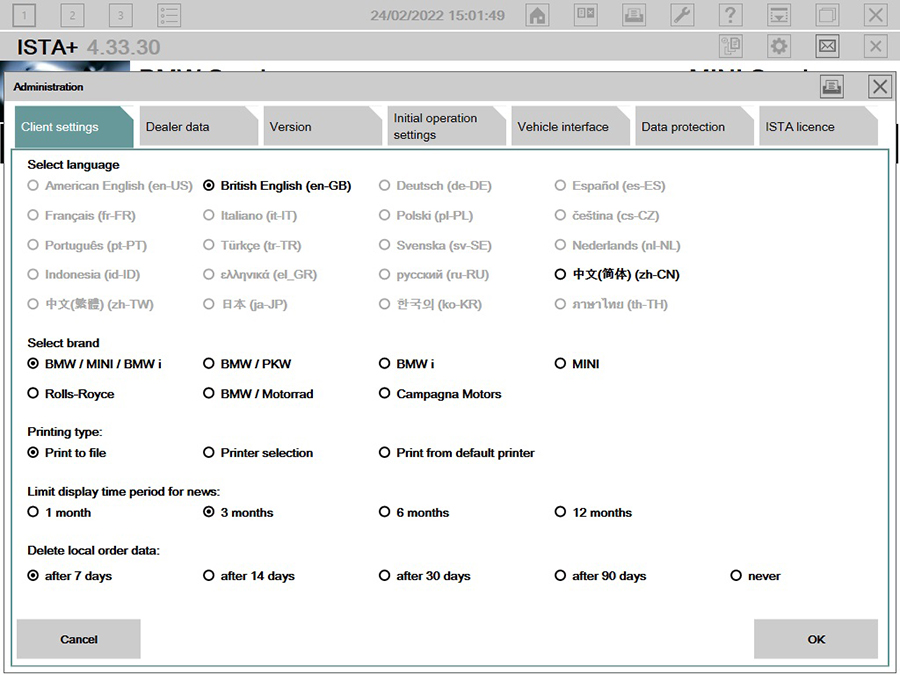Switch to the Version tab
The image size is (900, 675).
coord(323,126)
